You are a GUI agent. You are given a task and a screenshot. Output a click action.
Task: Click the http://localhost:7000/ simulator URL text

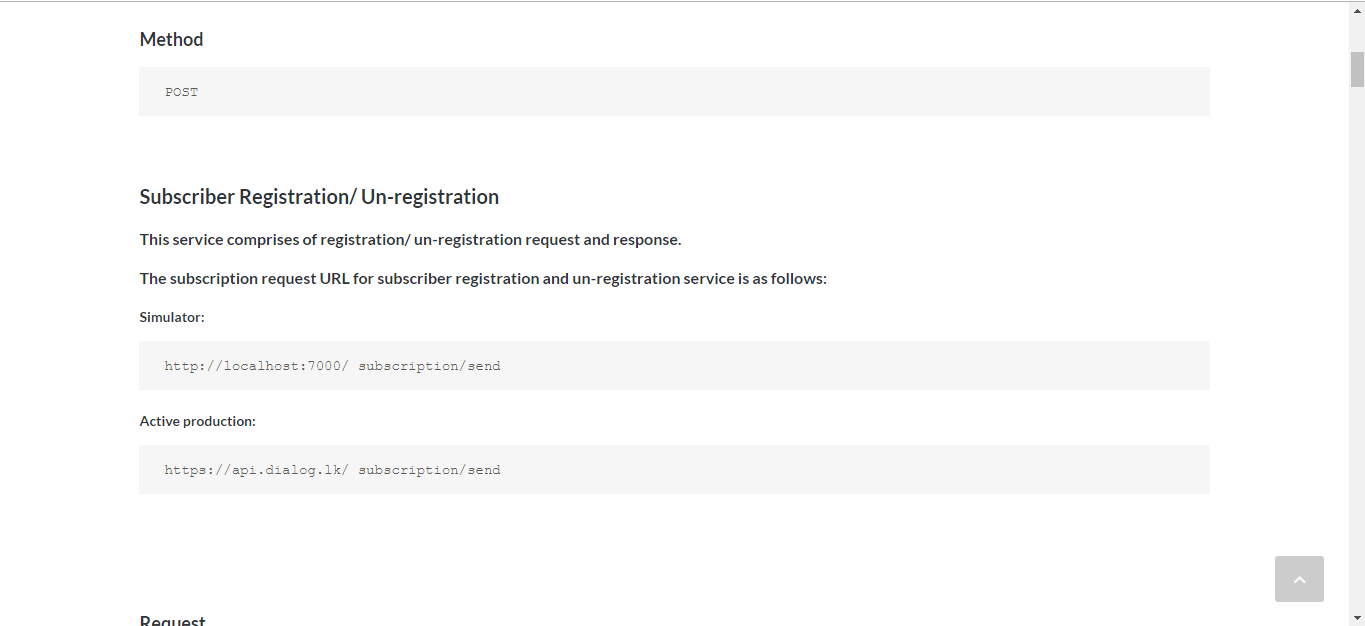pos(256,366)
